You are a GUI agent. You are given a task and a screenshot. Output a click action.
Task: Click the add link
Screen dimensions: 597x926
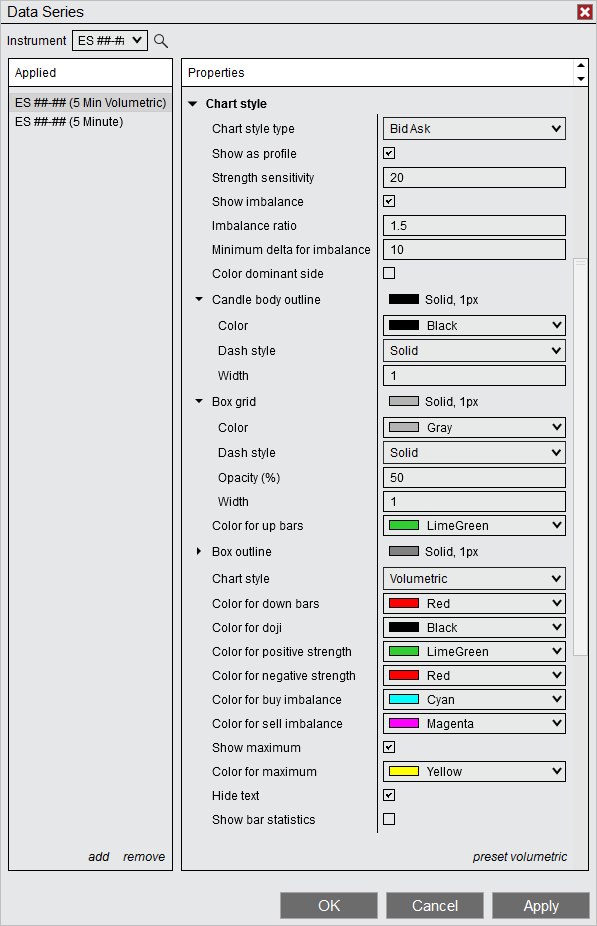click(98, 856)
